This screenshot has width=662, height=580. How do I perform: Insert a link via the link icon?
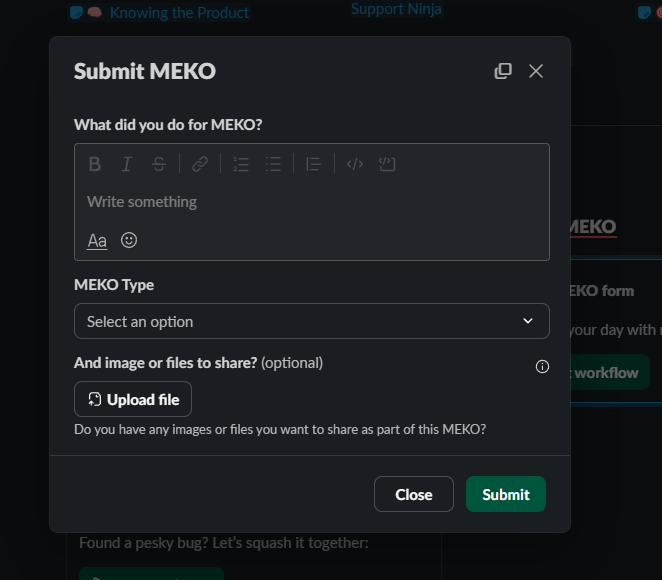[200, 164]
